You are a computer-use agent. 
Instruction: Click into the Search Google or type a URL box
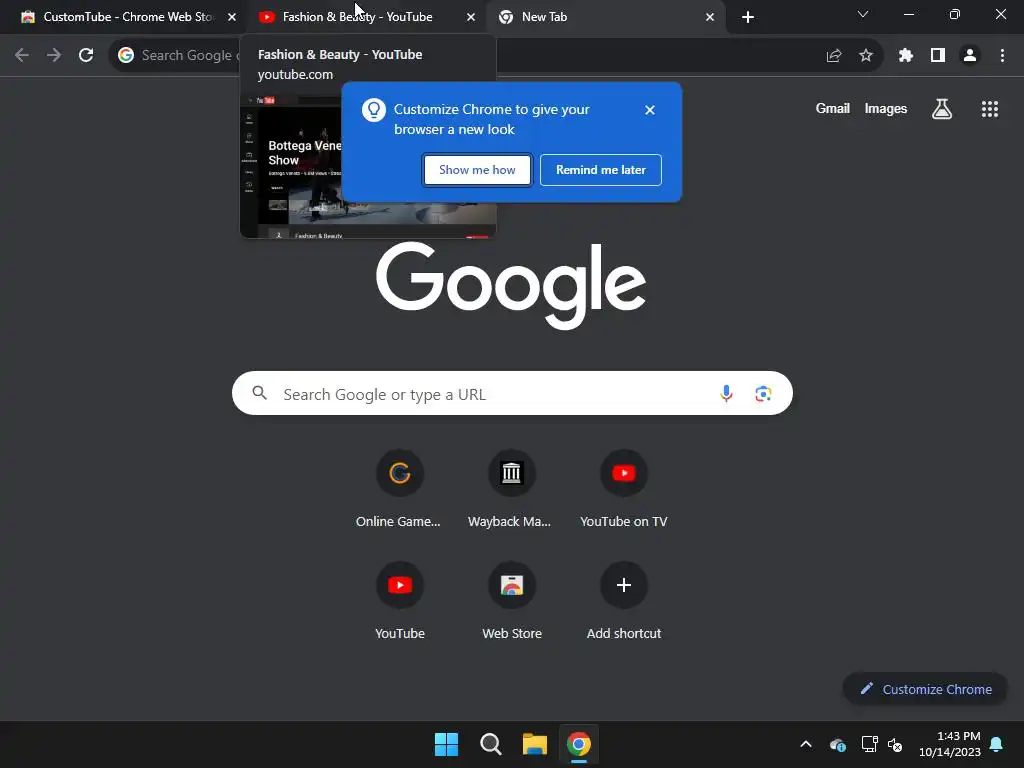(512, 393)
